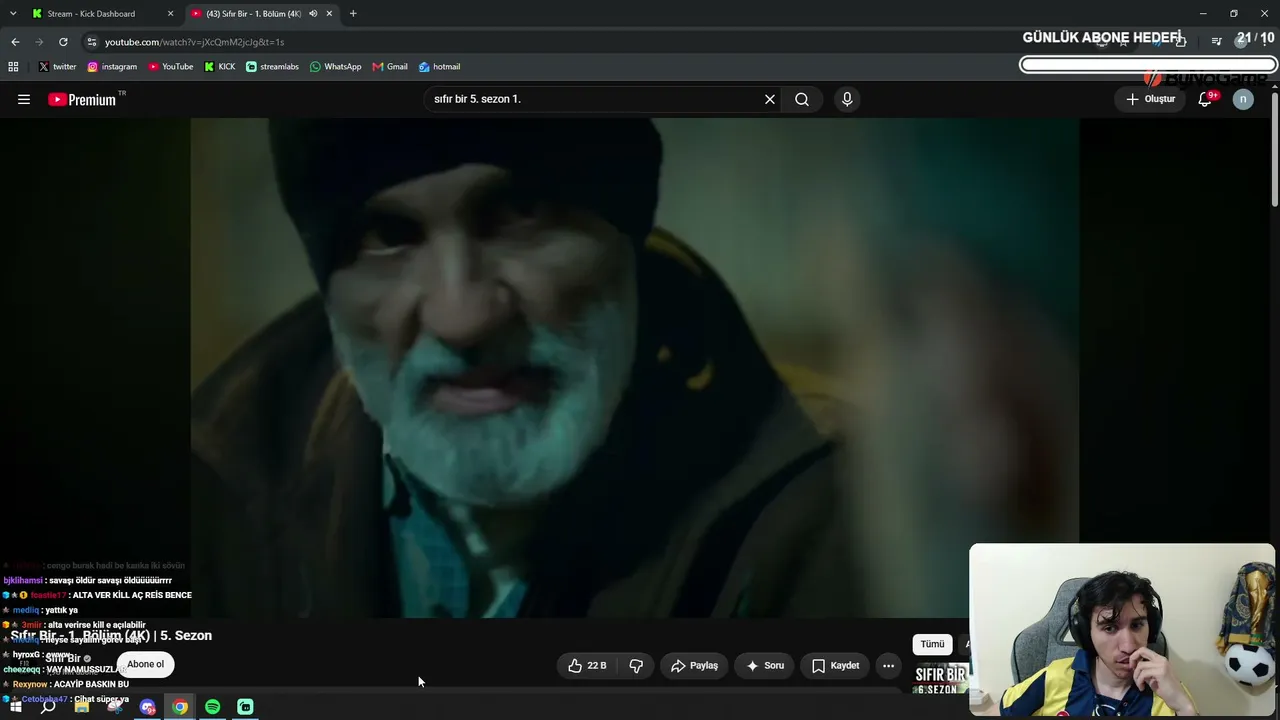
Task: Open the streamlabs bookmark
Action: tap(272, 67)
